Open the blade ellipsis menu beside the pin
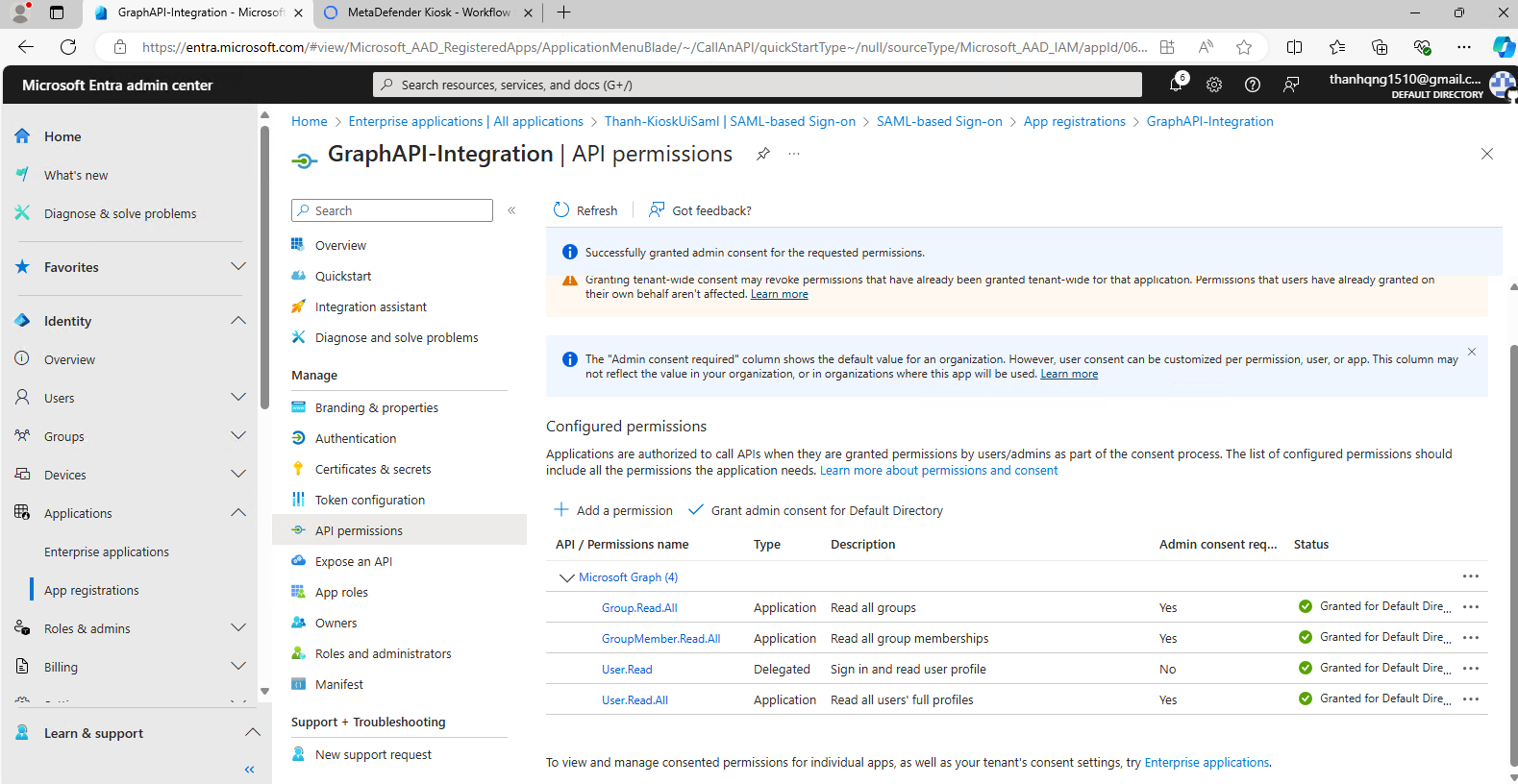1518x784 pixels. point(794,154)
